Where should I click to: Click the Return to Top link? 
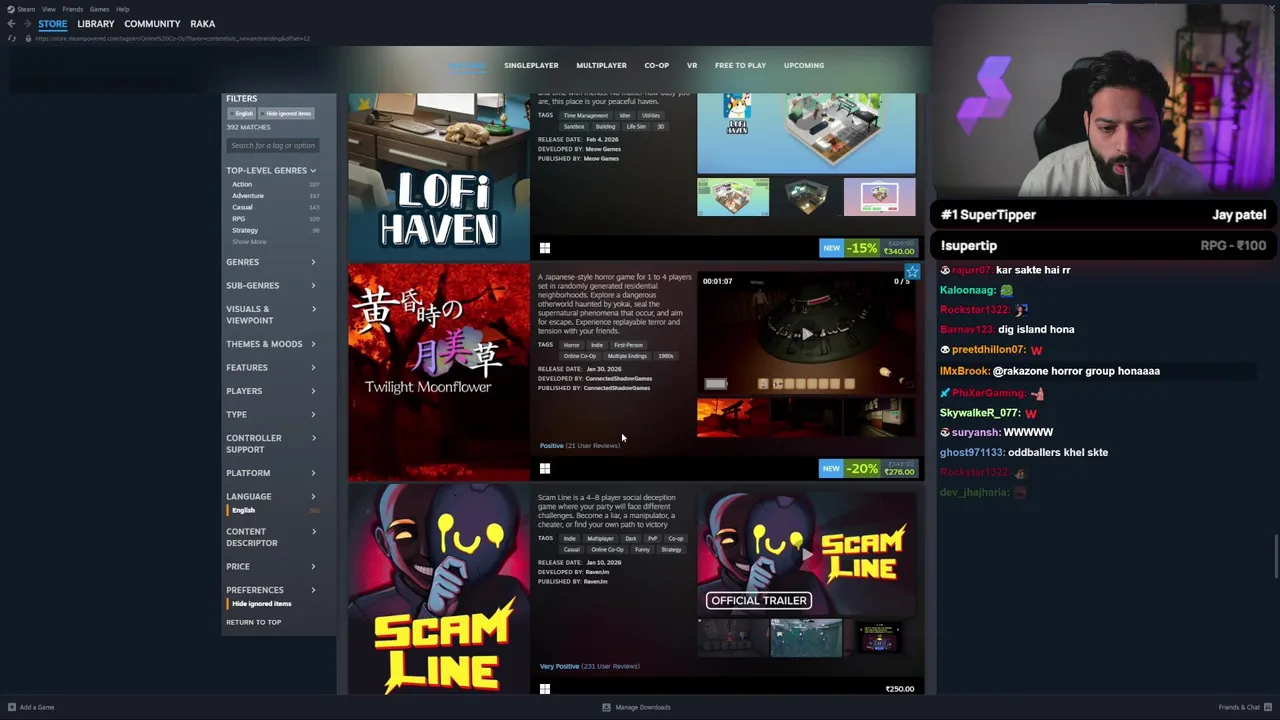(254, 622)
